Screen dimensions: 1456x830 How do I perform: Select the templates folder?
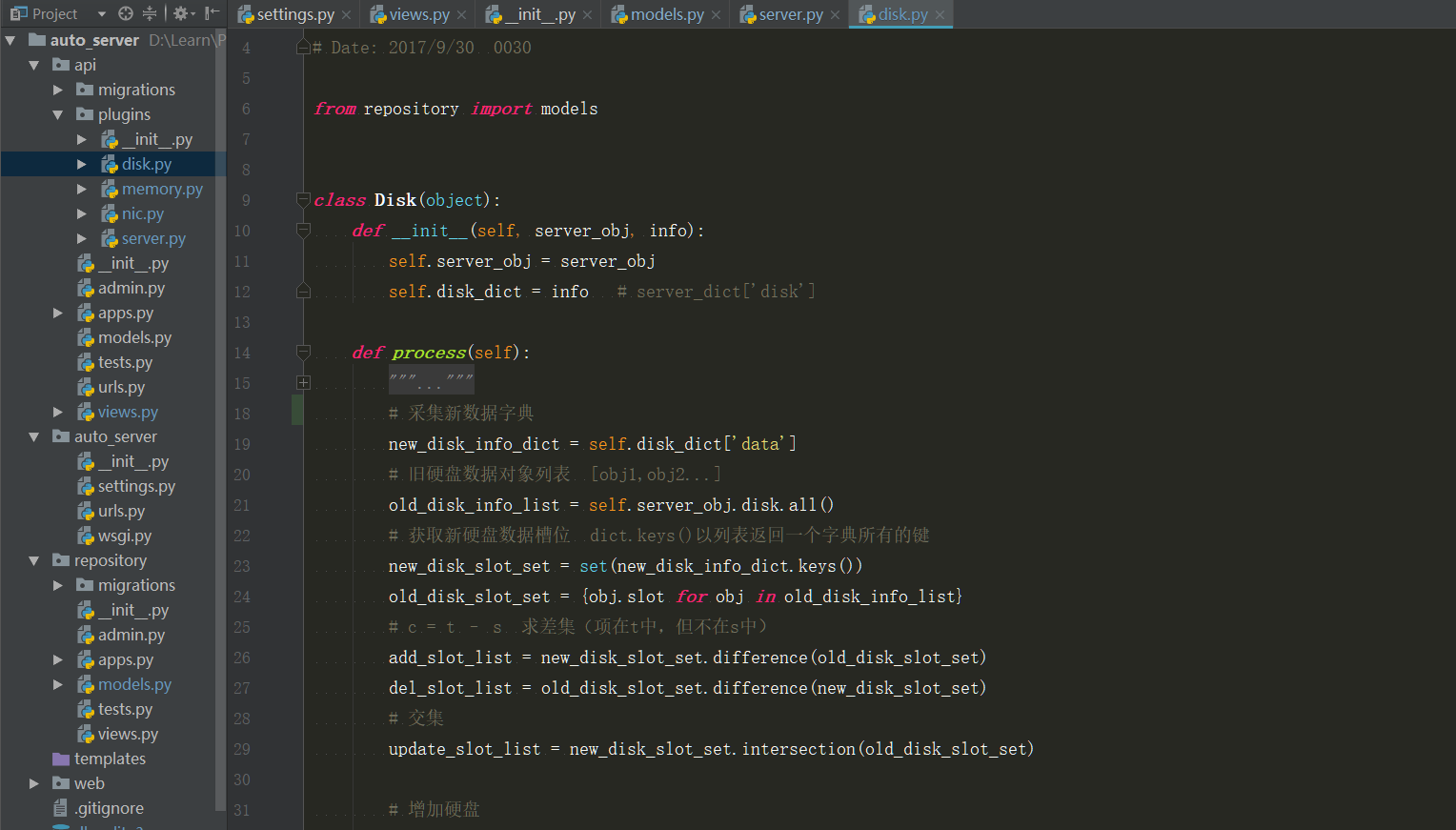pos(110,759)
